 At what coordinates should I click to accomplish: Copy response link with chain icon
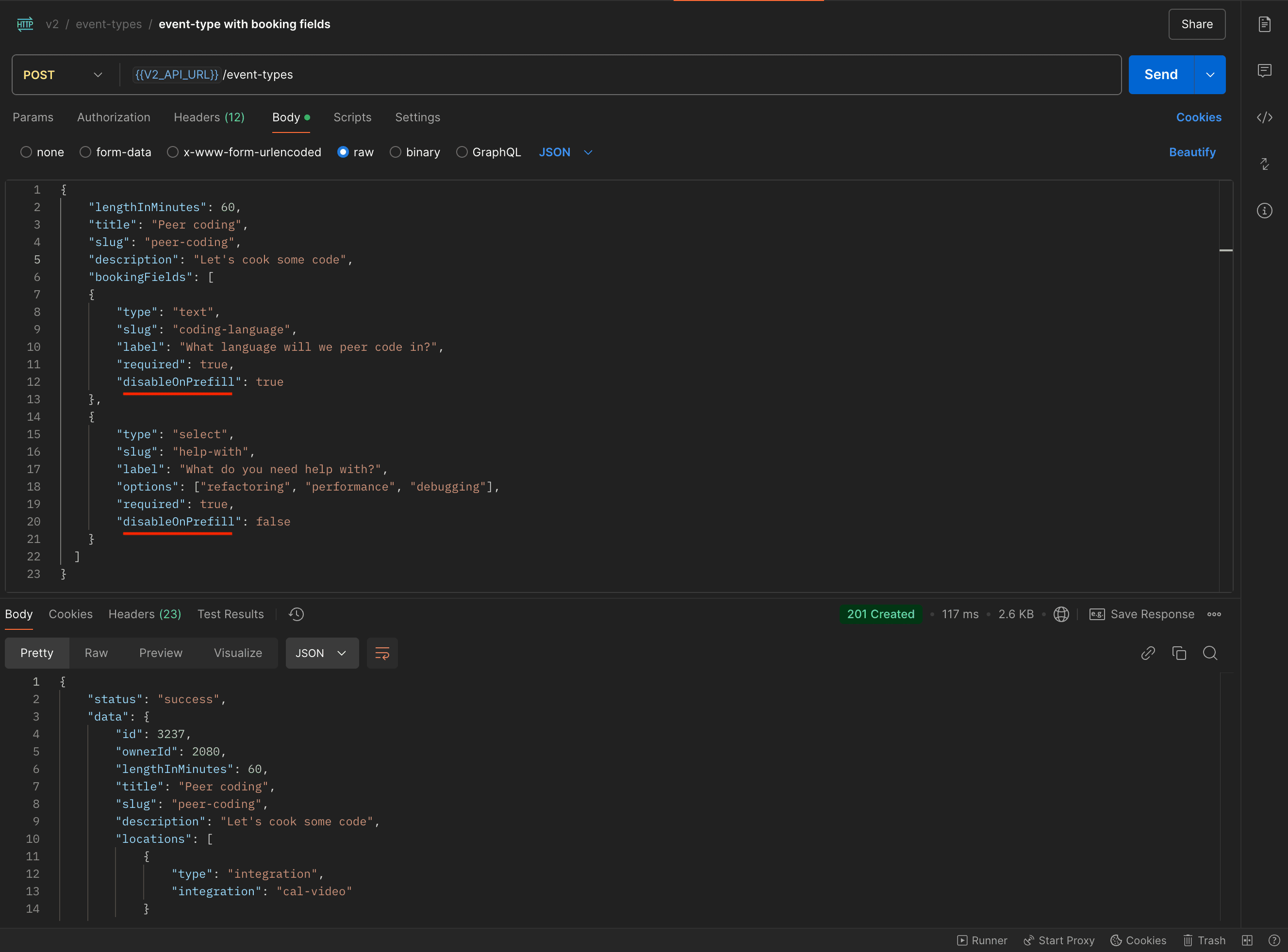pyautogui.click(x=1148, y=653)
